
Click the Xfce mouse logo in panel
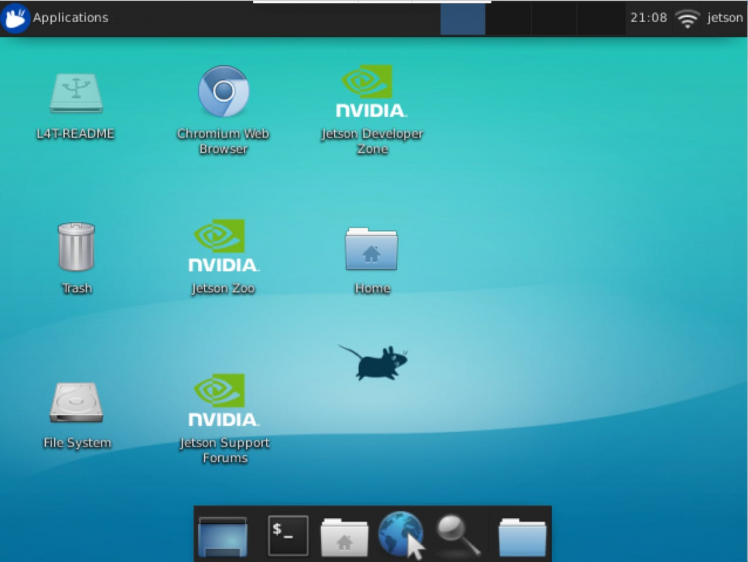pyautogui.click(x=15, y=18)
